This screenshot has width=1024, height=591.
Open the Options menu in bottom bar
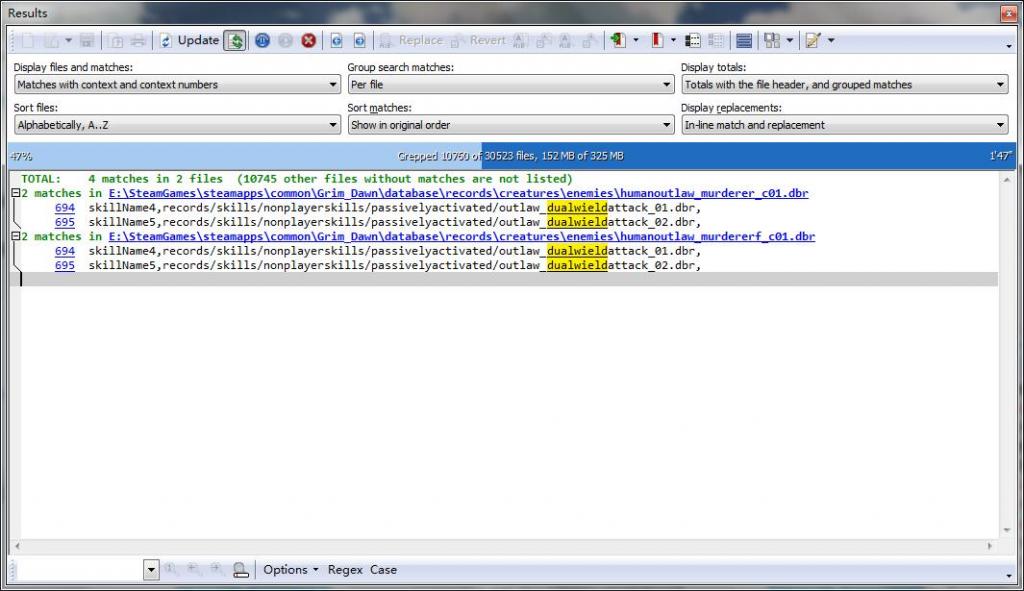click(291, 570)
